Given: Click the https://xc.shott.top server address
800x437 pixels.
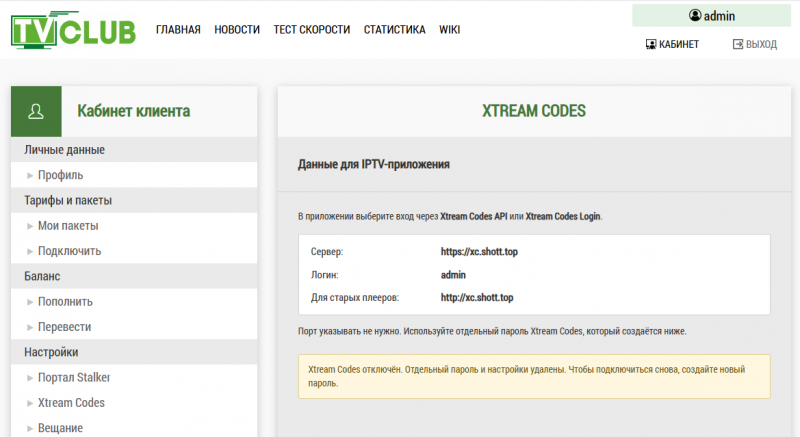Looking at the screenshot, I should pyautogui.click(x=479, y=251).
